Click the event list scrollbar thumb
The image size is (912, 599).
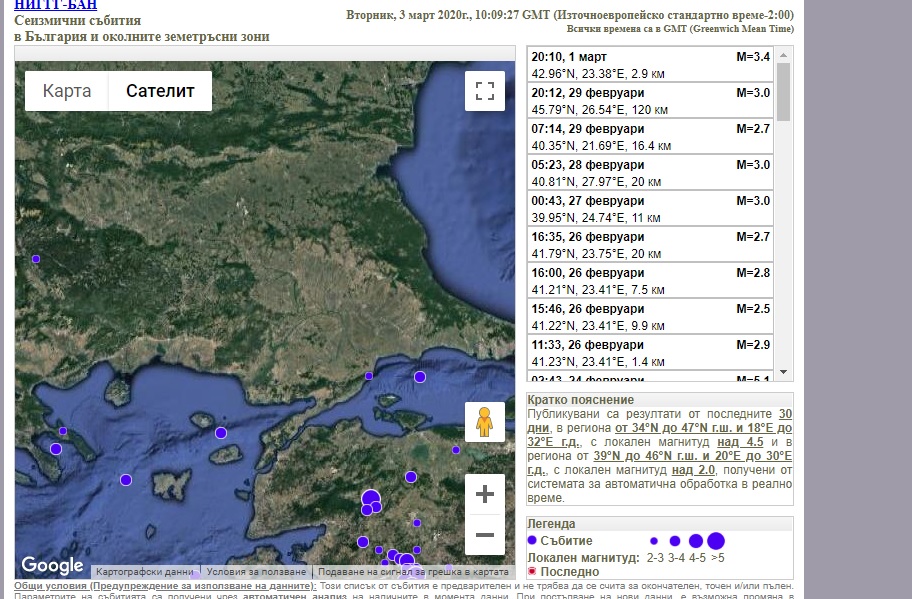(x=784, y=90)
